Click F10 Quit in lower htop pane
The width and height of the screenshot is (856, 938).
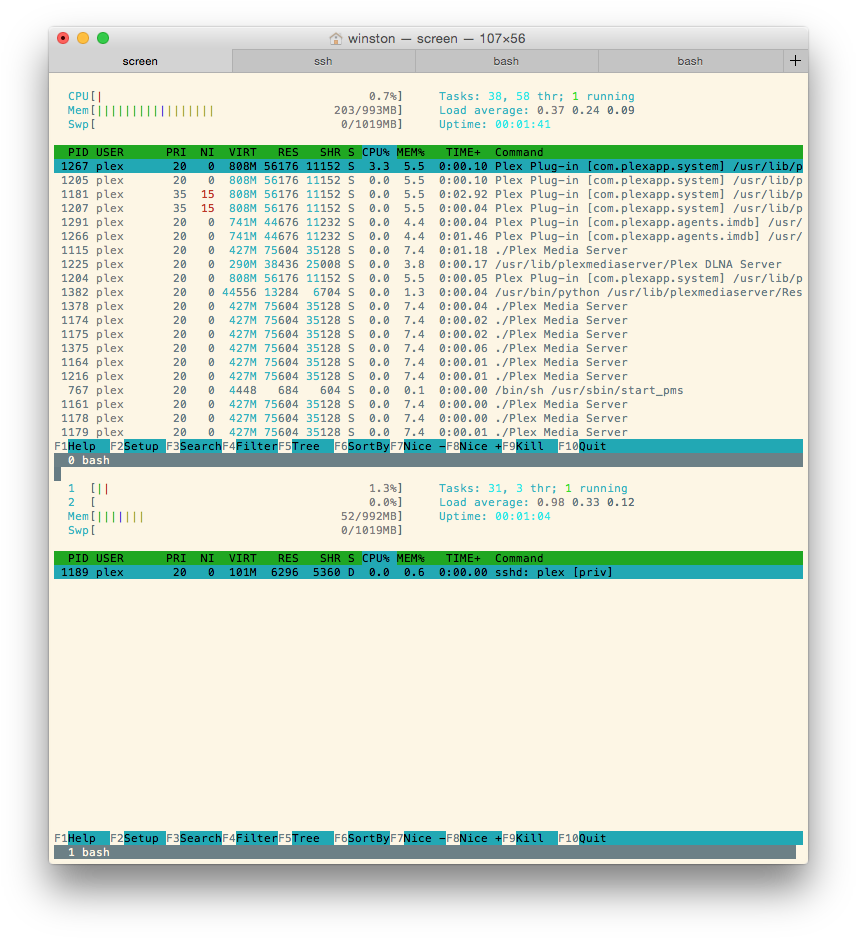[x=582, y=838]
